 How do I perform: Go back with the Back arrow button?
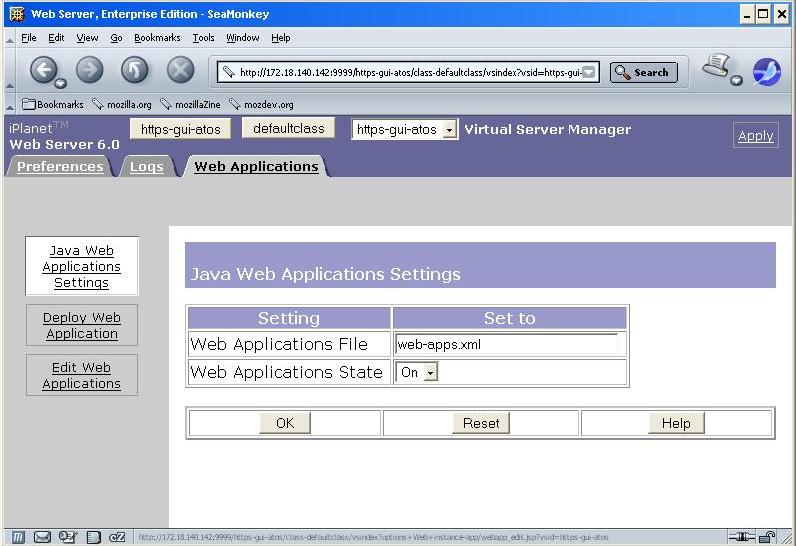tap(43, 69)
